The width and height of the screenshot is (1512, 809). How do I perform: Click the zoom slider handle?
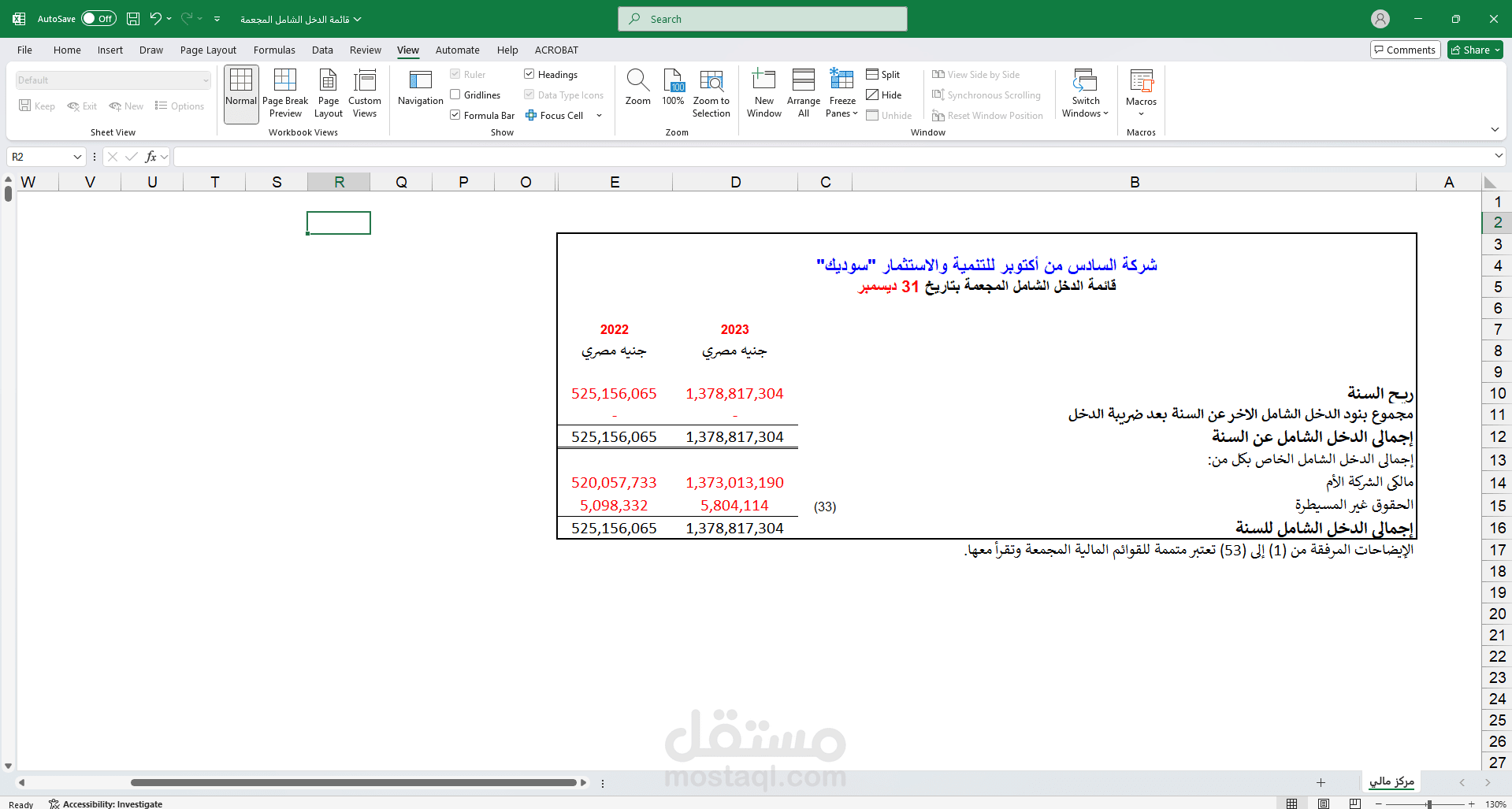tap(1429, 803)
